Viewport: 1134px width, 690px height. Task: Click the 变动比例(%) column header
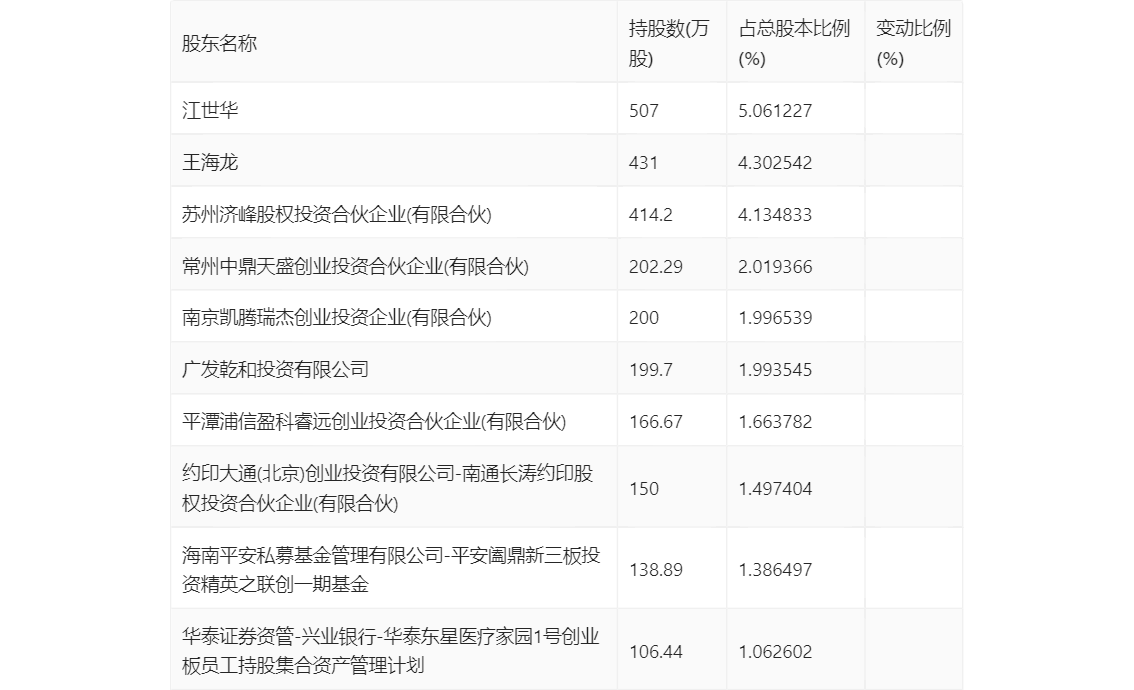pos(913,43)
